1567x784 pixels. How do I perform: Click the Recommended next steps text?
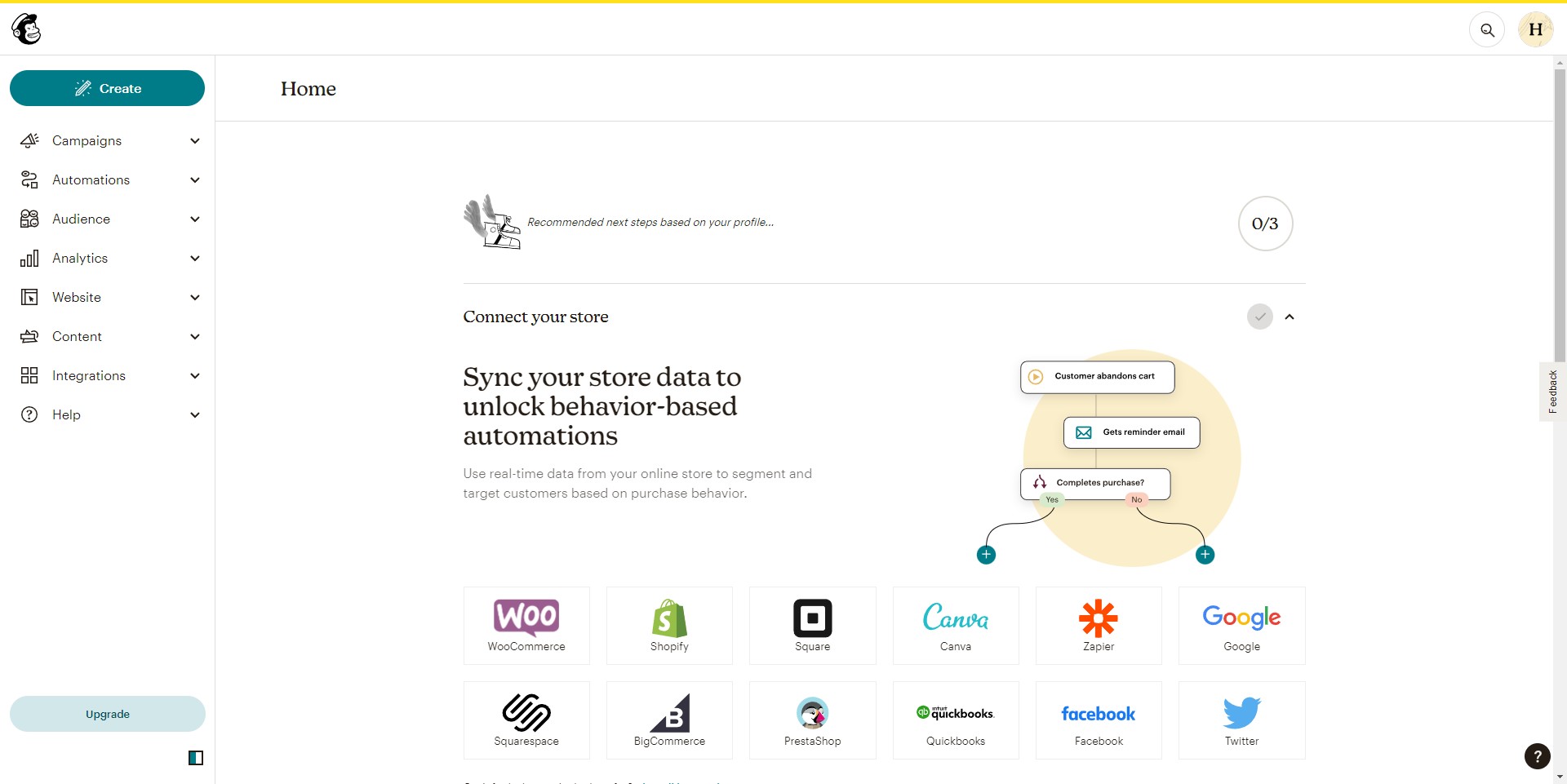(650, 222)
